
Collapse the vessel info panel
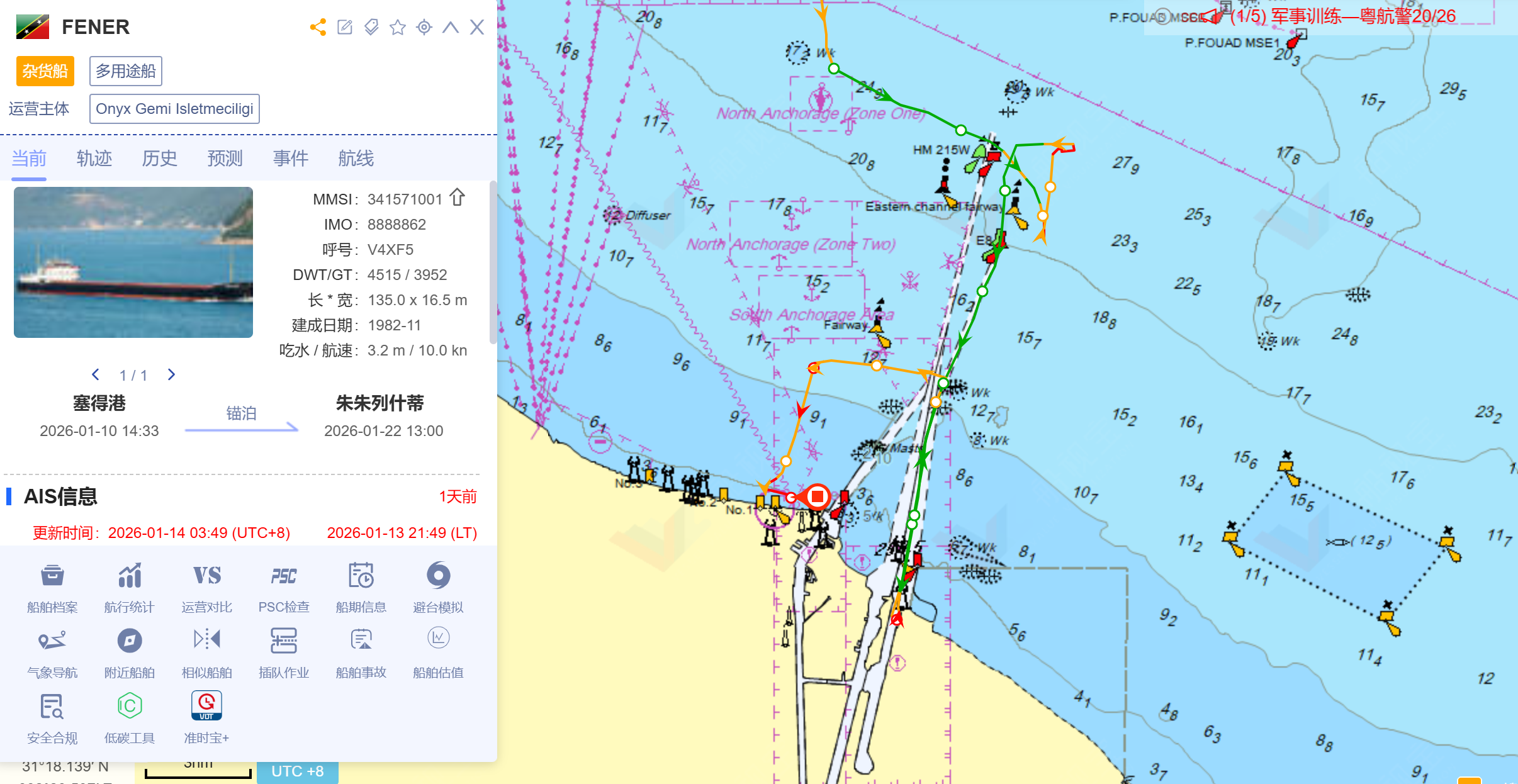(x=451, y=27)
